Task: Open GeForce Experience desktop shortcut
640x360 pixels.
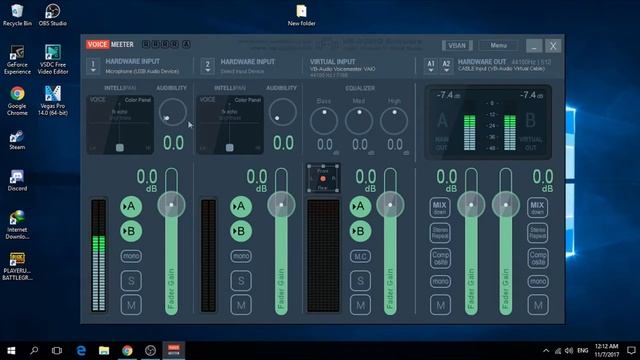Action: coord(17,60)
